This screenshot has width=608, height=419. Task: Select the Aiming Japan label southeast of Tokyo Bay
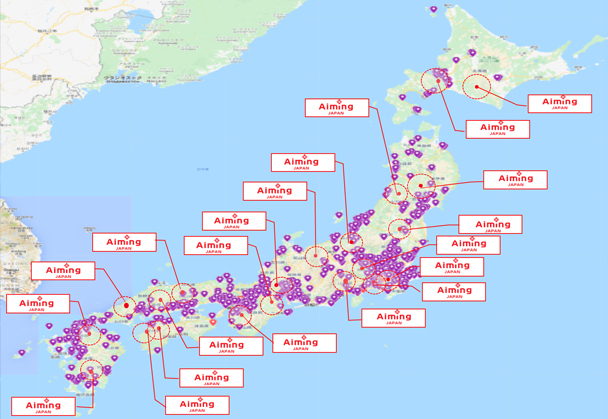454,292
